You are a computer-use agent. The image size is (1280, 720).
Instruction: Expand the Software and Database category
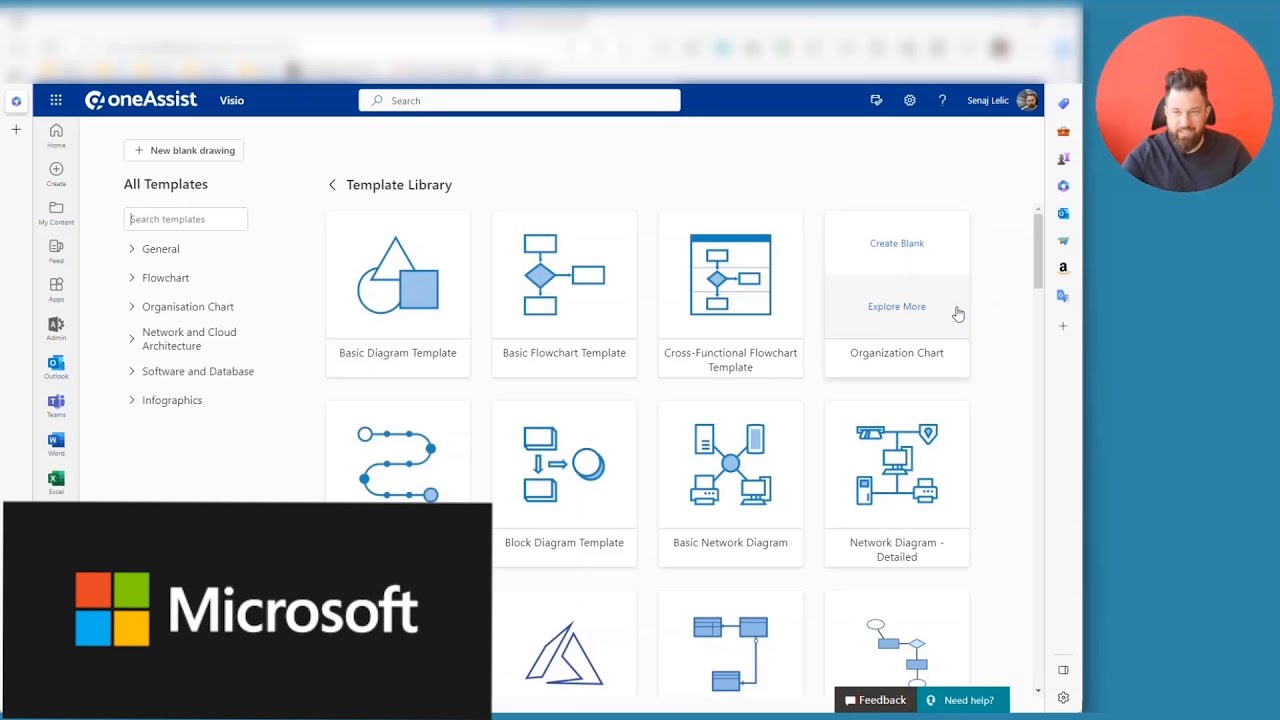tap(131, 371)
